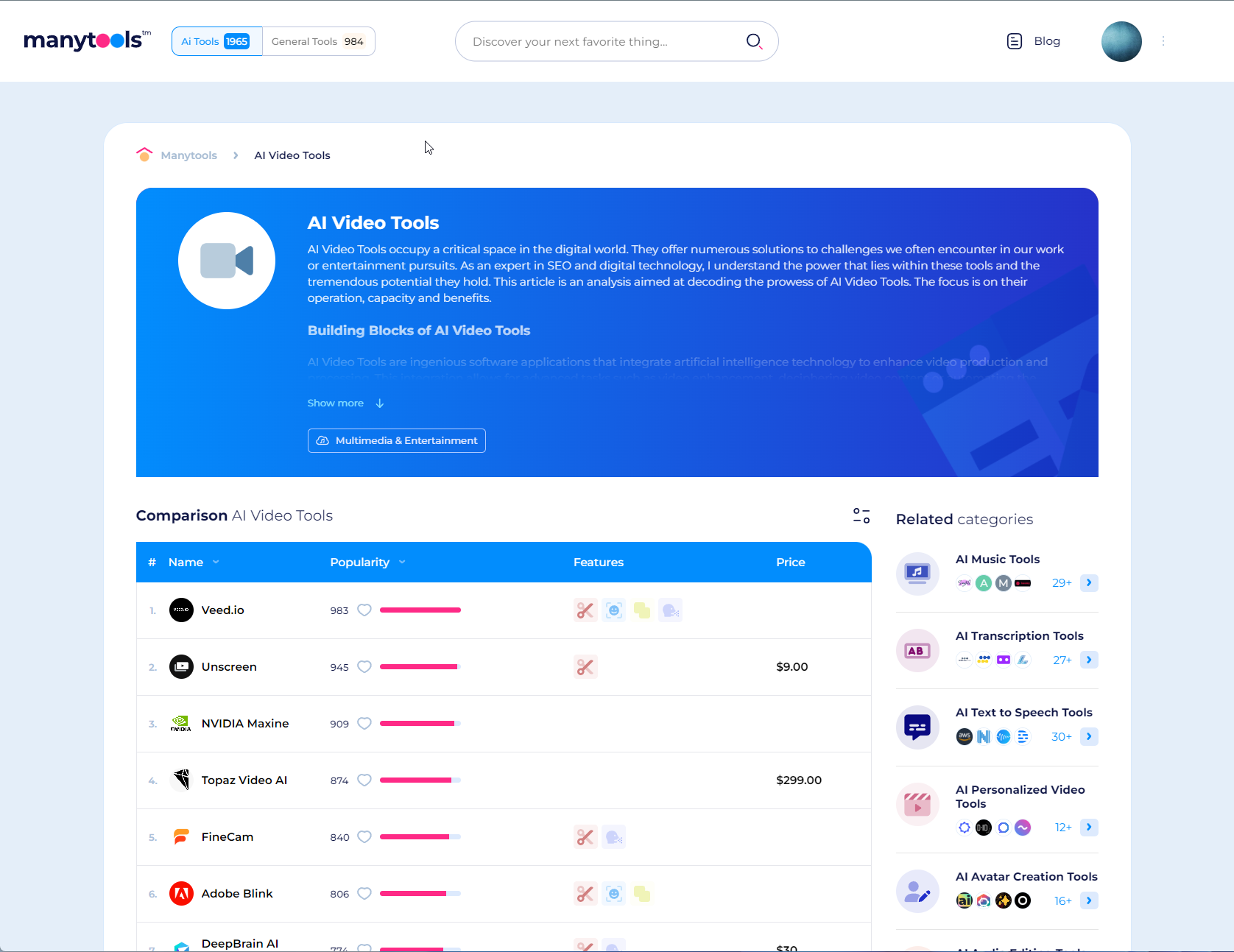Click the search magnifier icon
Image resolution: width=1234 pixels, height=952 pixels.
754,41
